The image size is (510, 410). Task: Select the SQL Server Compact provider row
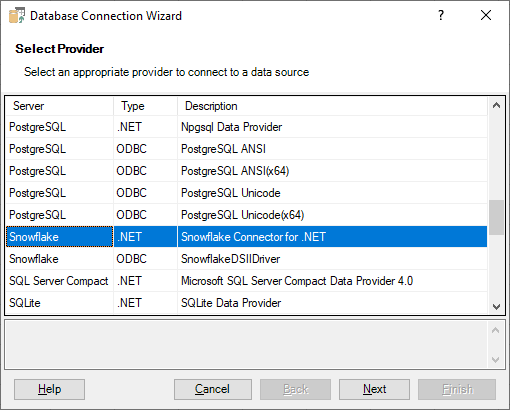247,281
